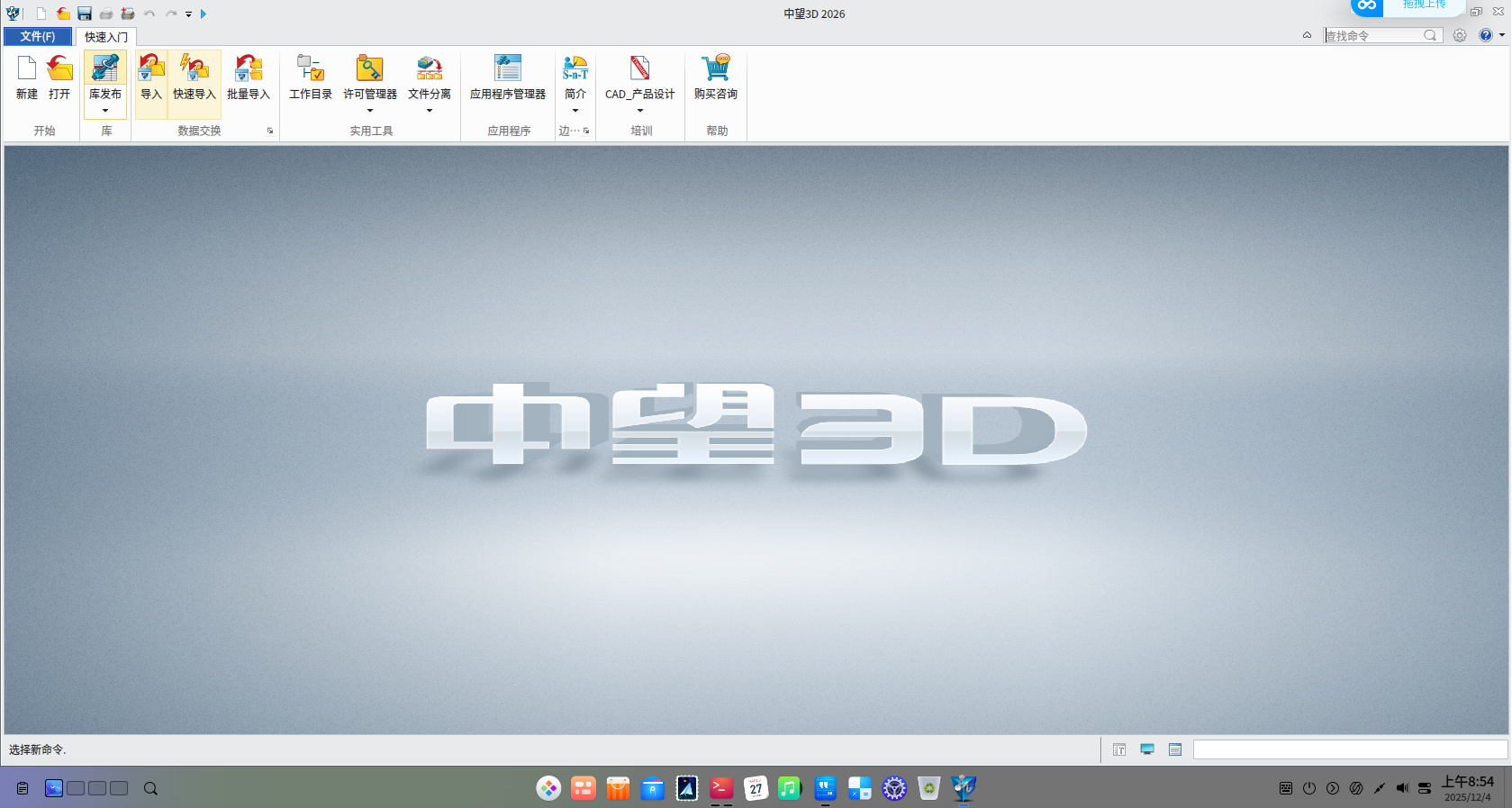
Task: Open the music app in the dock
Action: pyautogui.click(x=790, y=789)
